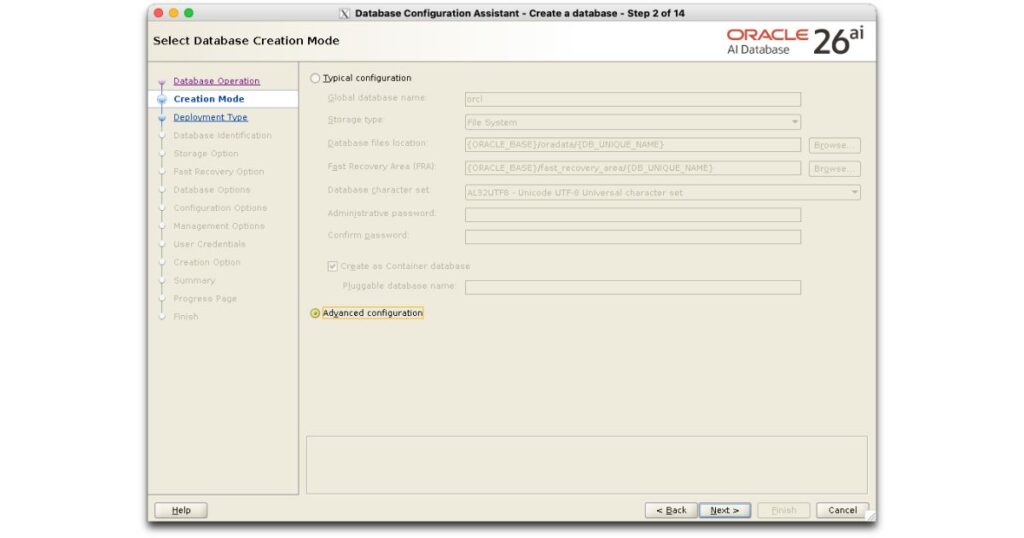Open the Storage type dropdown
1024x538 pixels.
pyautogui.click(x=633, y=122)
